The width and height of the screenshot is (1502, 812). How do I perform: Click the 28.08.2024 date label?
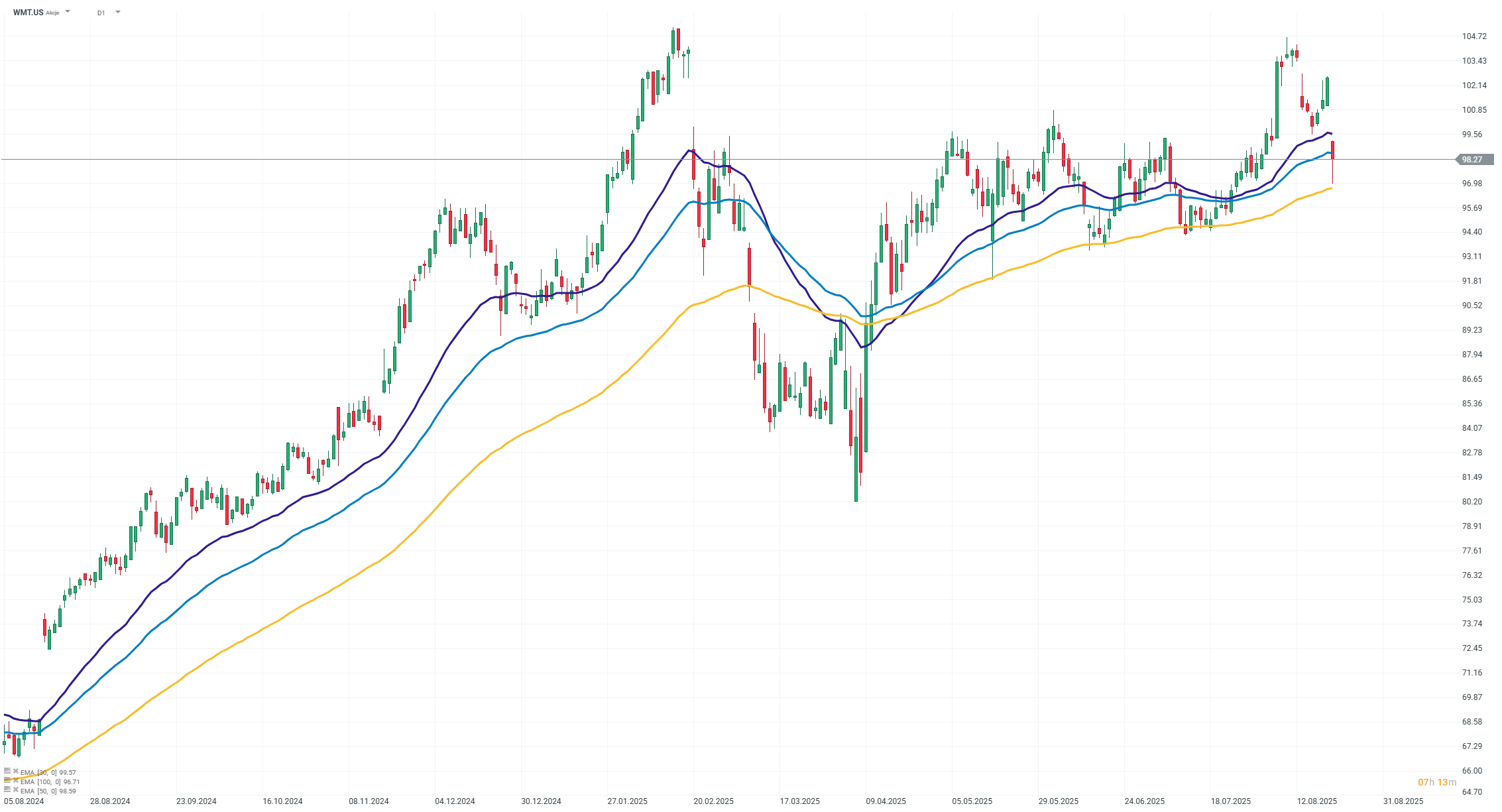coord(110,801)
